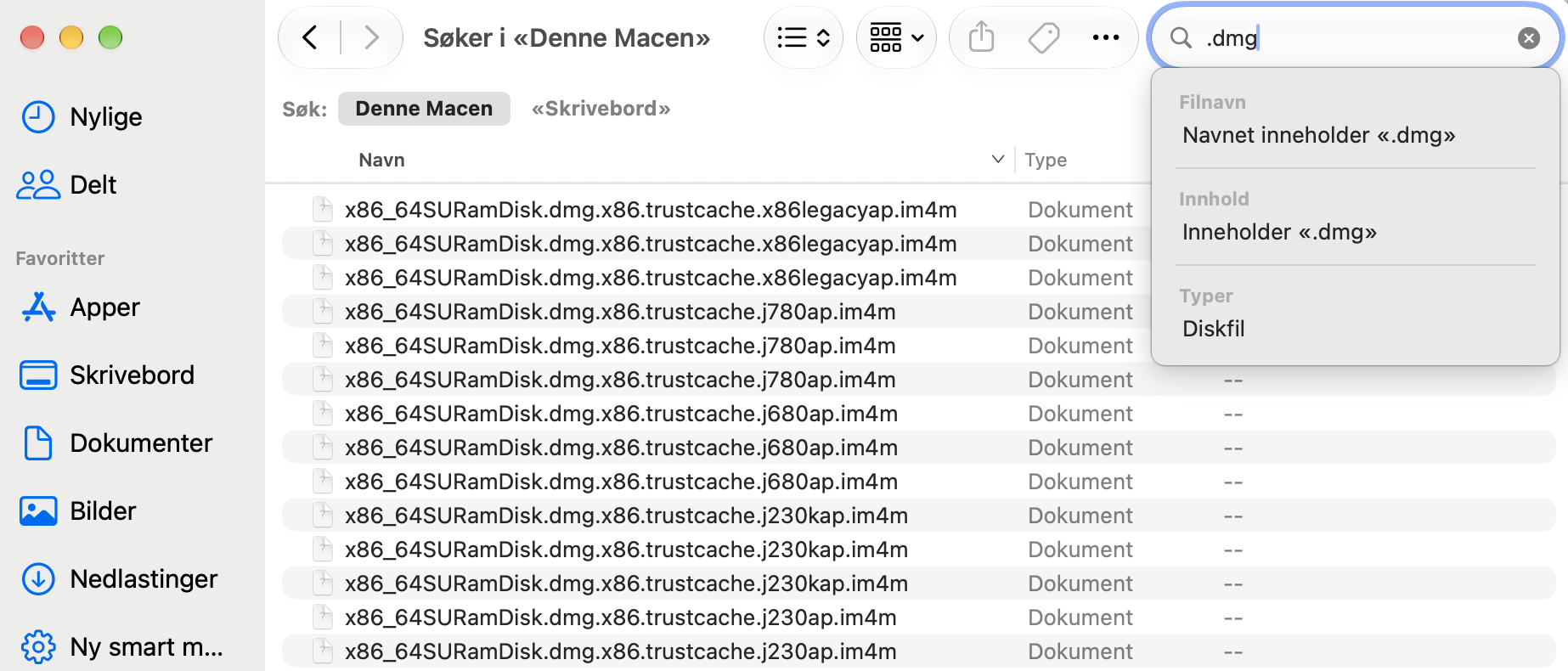Click the Bilder photo icon
The width and height of the screenshot is (1568, 671).
point(38,511)
